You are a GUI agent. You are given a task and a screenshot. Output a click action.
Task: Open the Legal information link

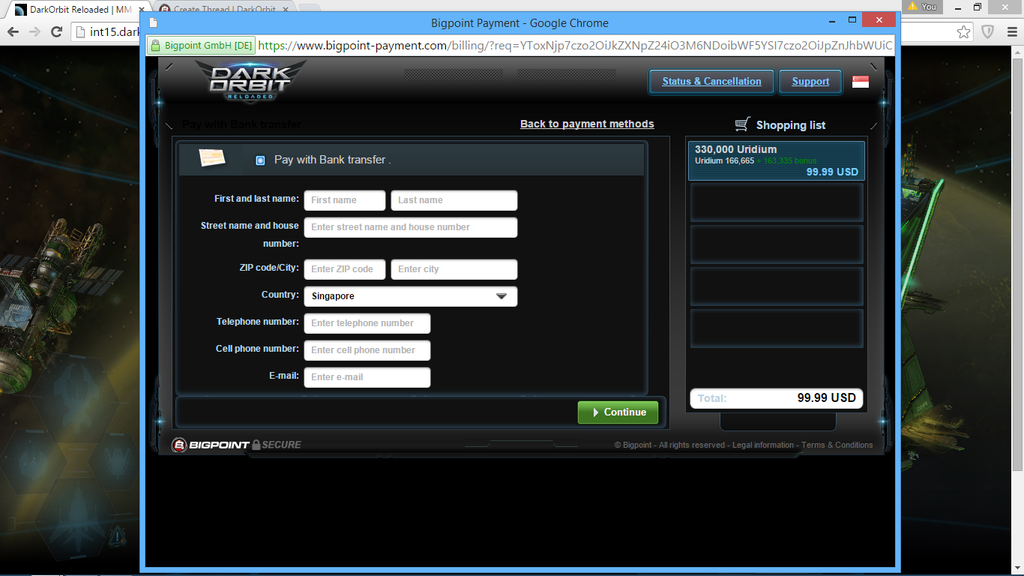(x=762, y=445)
